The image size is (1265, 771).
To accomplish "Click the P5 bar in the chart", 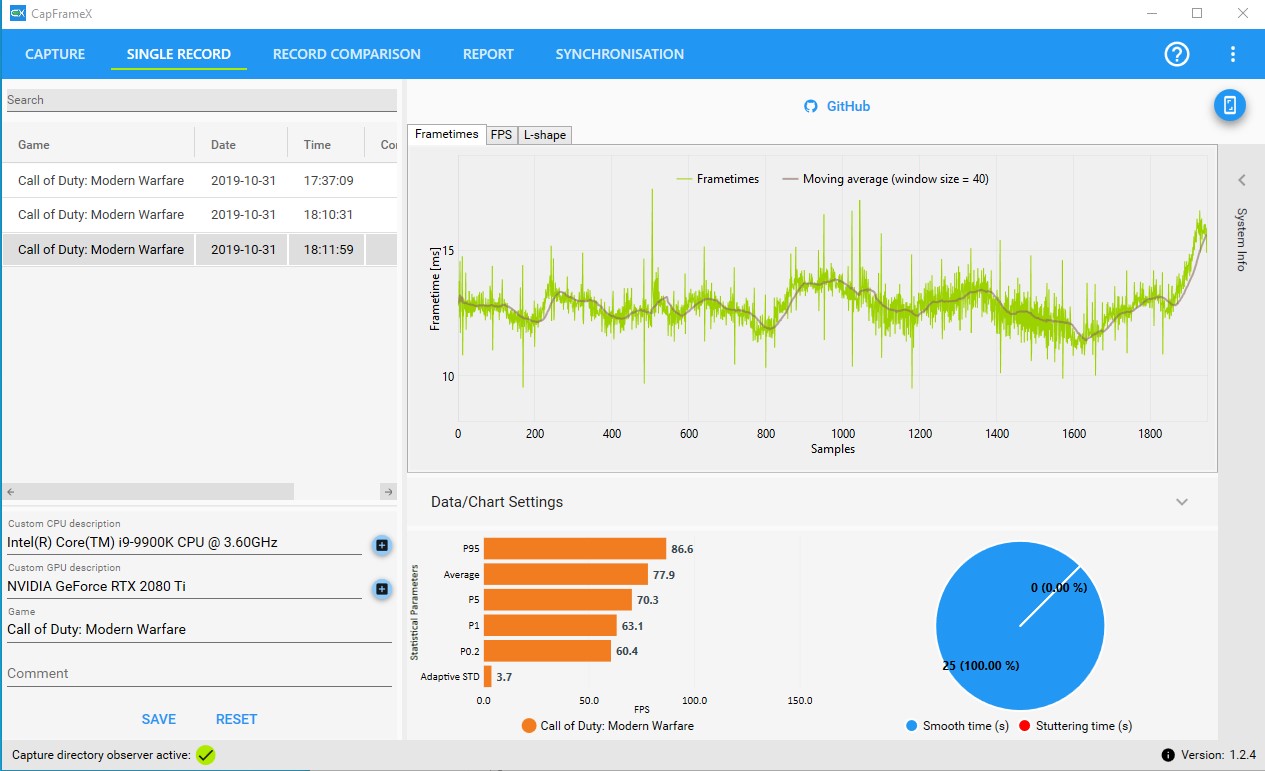I will [558, 600].
